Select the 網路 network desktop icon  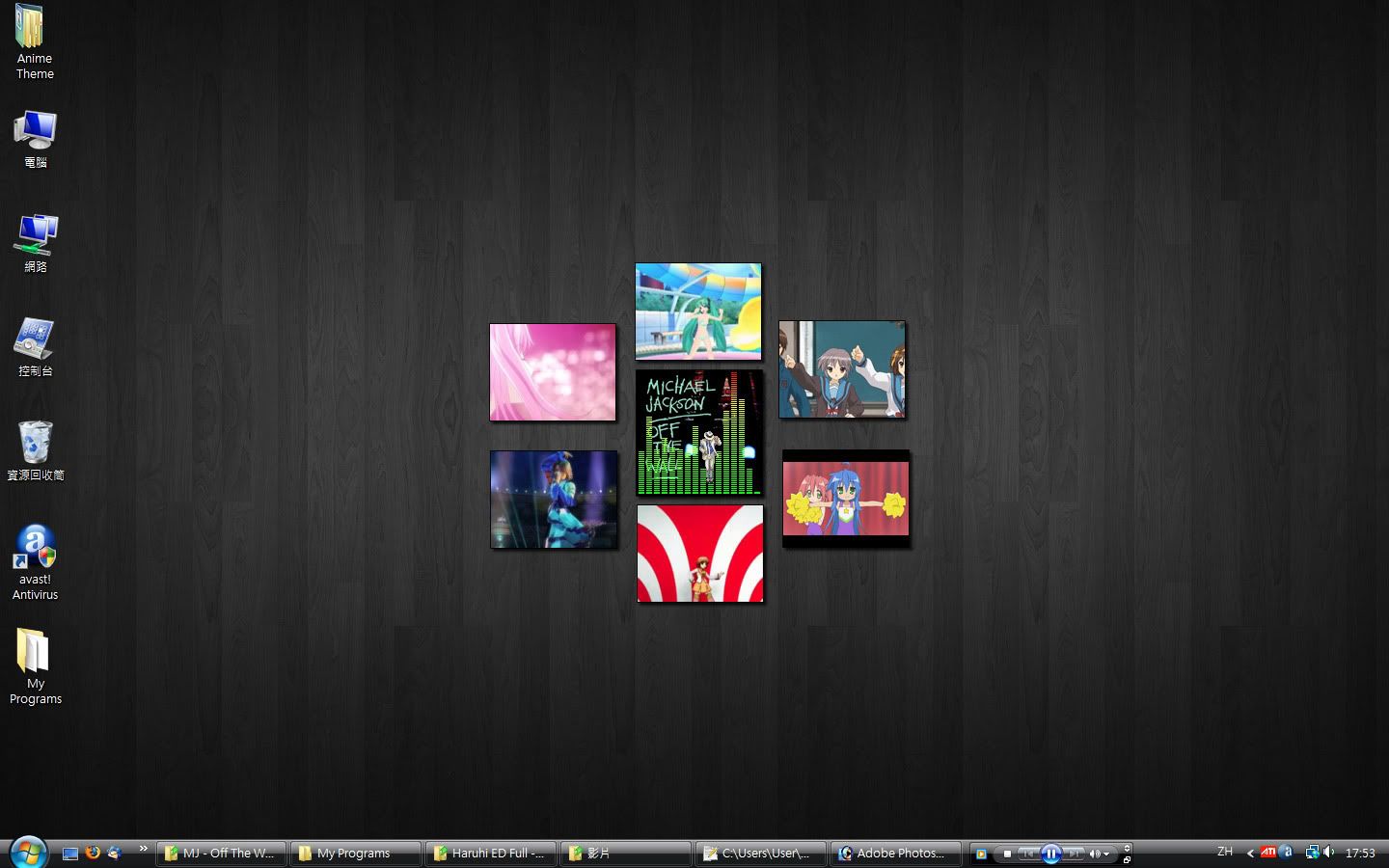tap(35, 243)
